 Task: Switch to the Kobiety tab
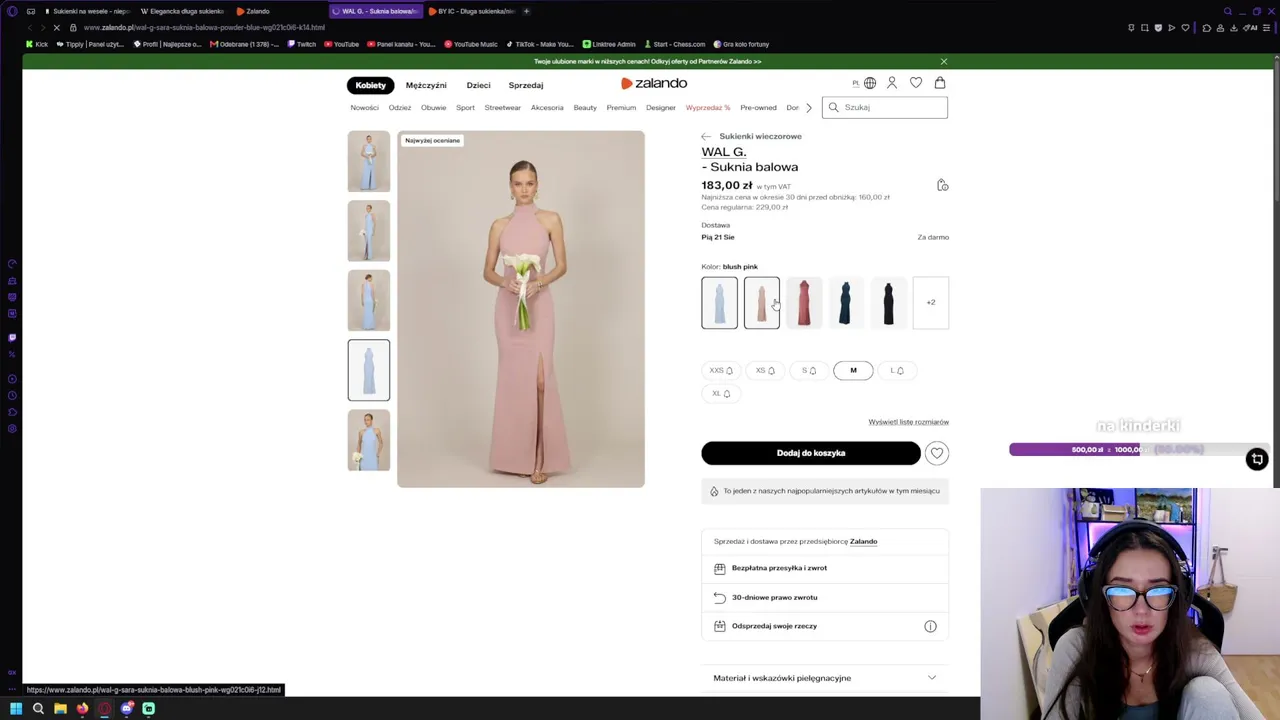pyautogui.click(x=370, y=85)
